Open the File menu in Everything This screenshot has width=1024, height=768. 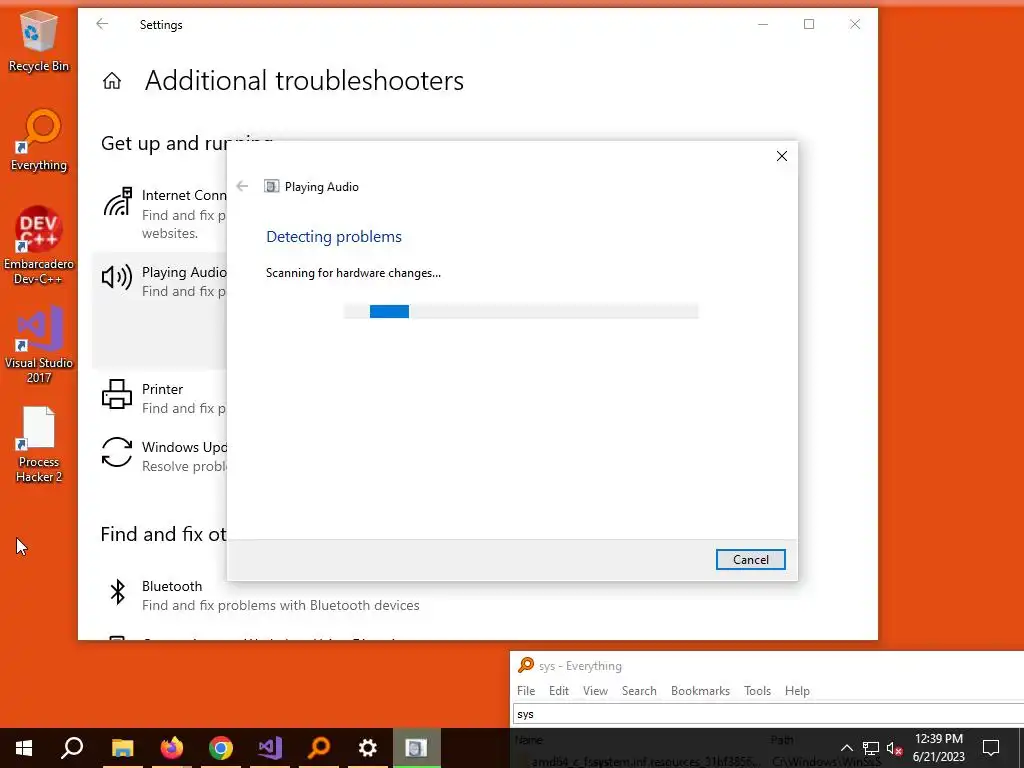click(x=526, y=690)
